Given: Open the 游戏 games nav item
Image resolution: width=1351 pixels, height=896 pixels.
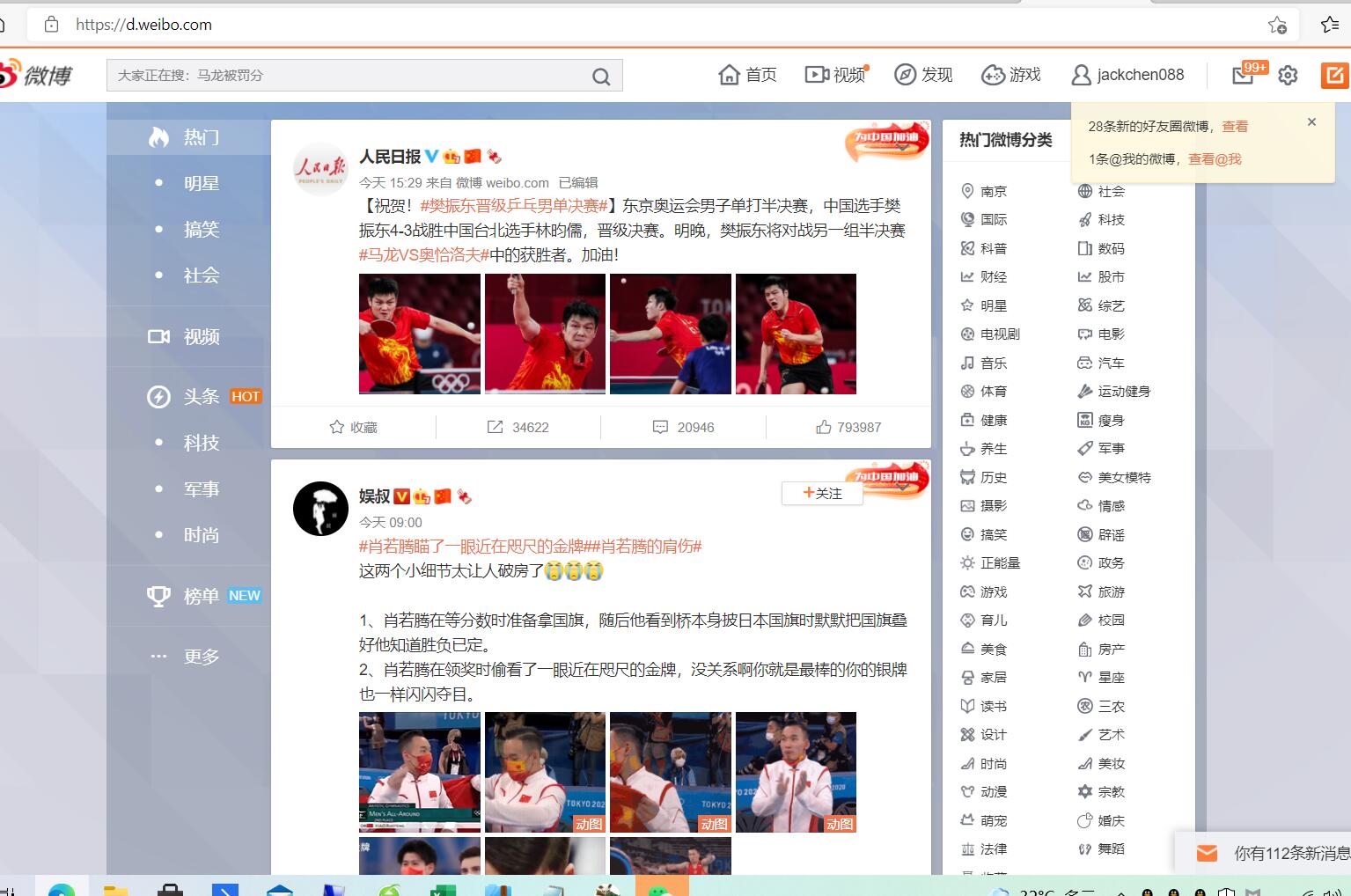Looking at the screenshot, I should (1011, 75).
